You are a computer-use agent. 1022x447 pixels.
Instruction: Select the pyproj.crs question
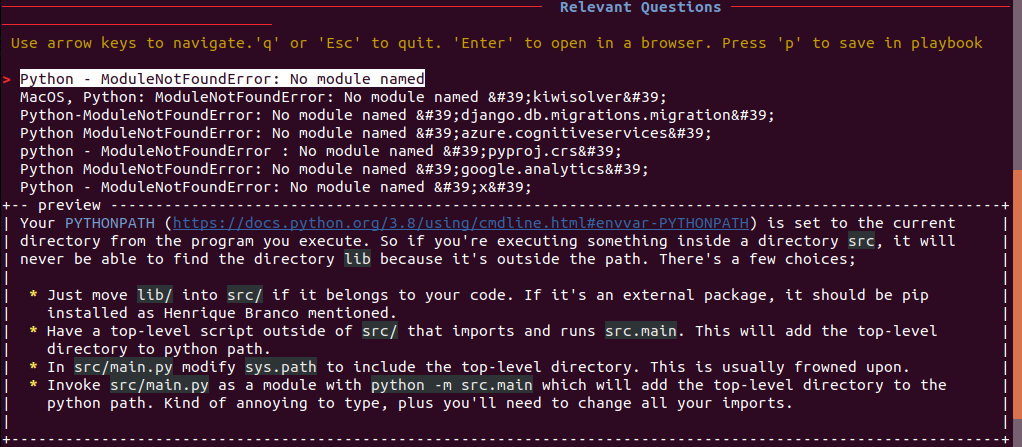320,151
